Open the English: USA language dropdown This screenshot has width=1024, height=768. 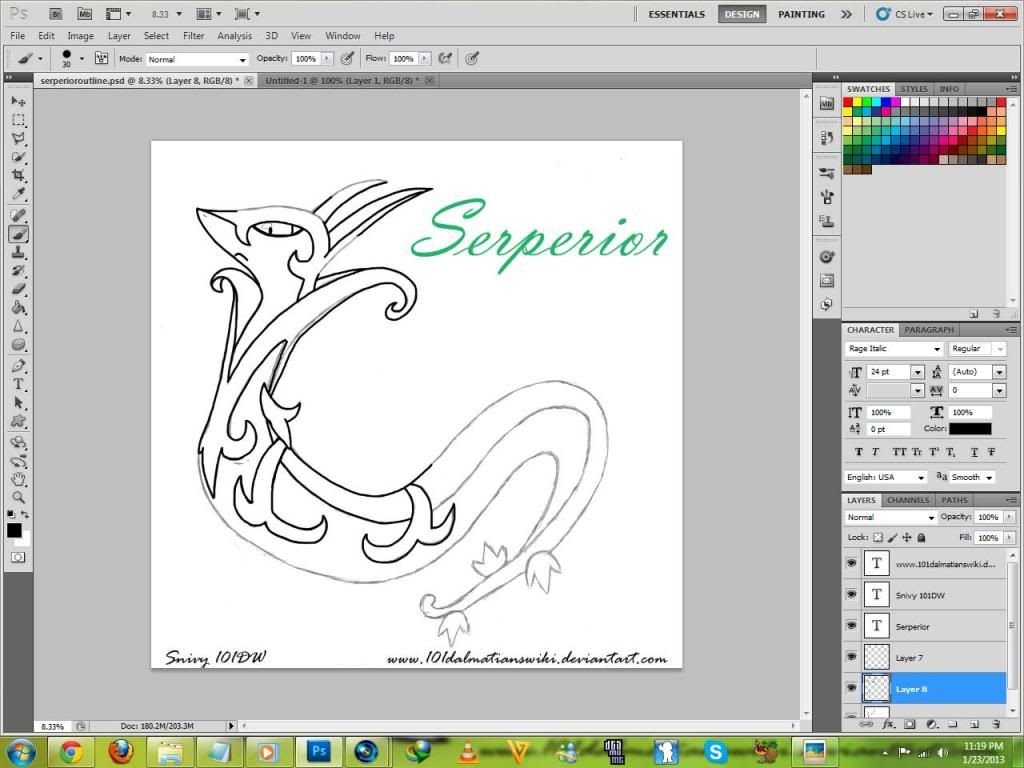[886, 477]
